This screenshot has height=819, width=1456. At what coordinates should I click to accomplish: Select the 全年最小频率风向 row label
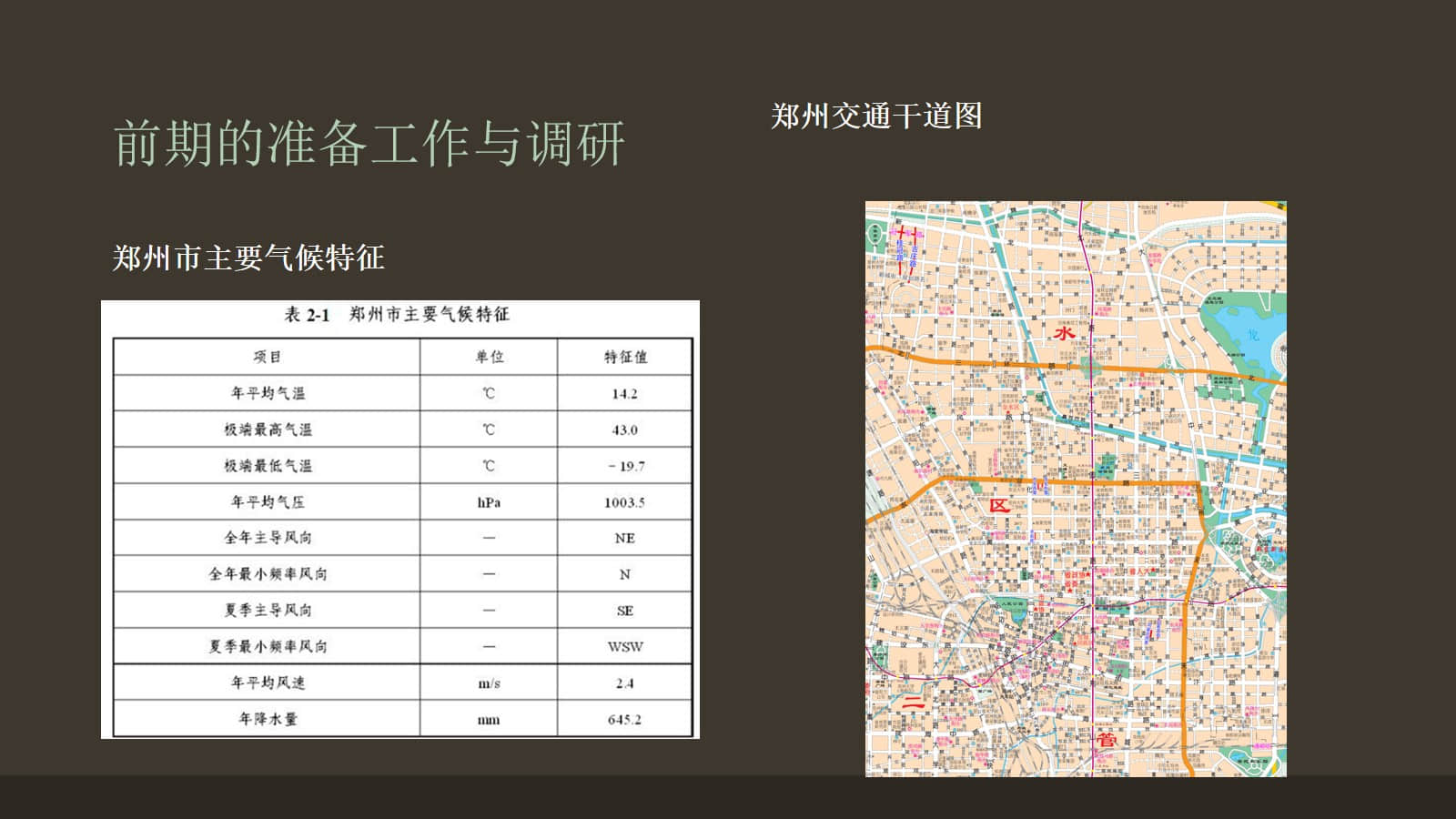tap(267, 574)
